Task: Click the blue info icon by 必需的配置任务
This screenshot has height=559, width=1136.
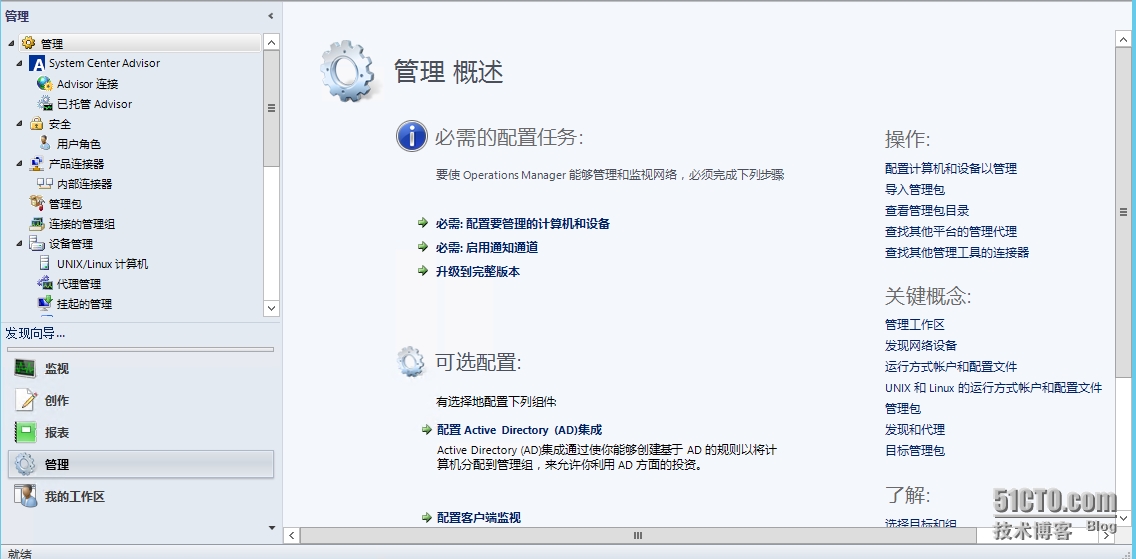Action: click(412, 135)
